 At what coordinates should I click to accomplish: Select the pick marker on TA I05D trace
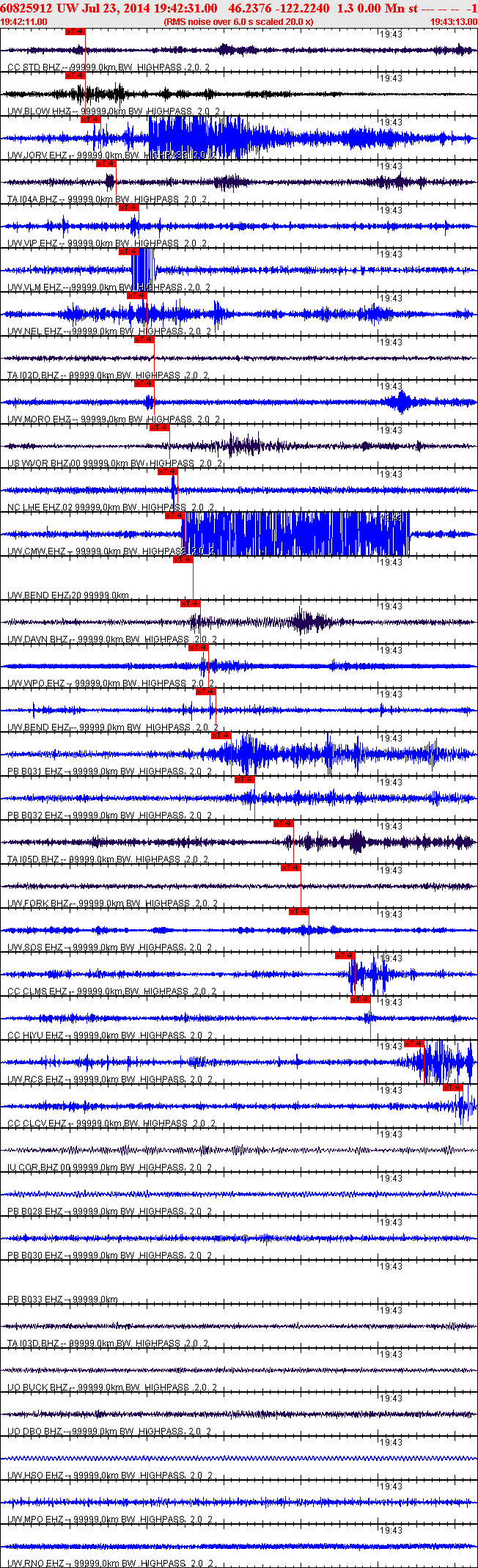[284, 824]
